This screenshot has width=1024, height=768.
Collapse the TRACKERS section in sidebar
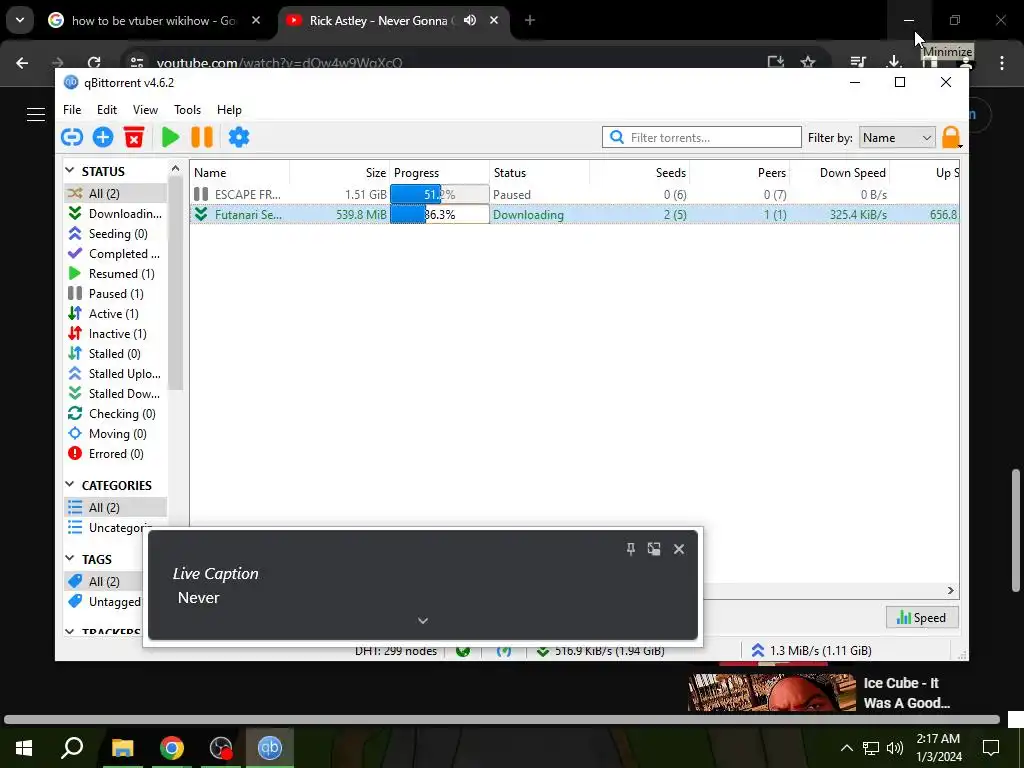pyautogui.click(x=70, y=632)
